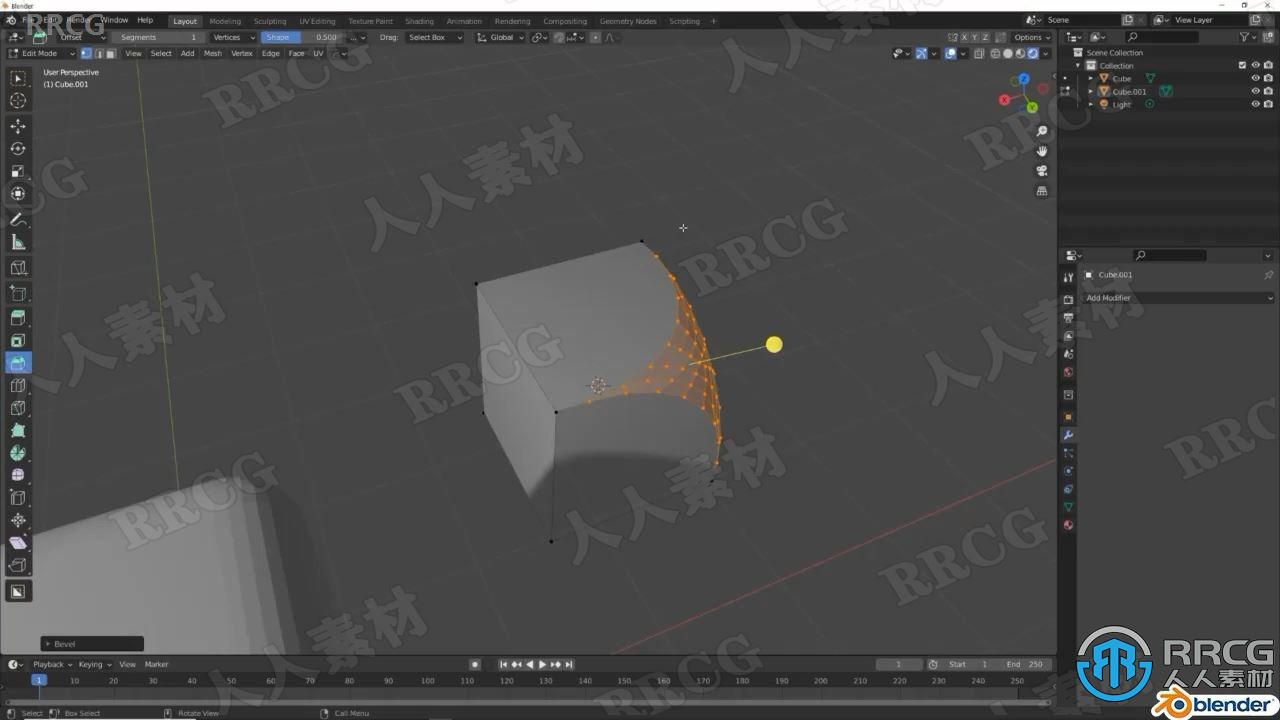
Task: Toggle the camera view icon
Action: tap(1042, 171)
